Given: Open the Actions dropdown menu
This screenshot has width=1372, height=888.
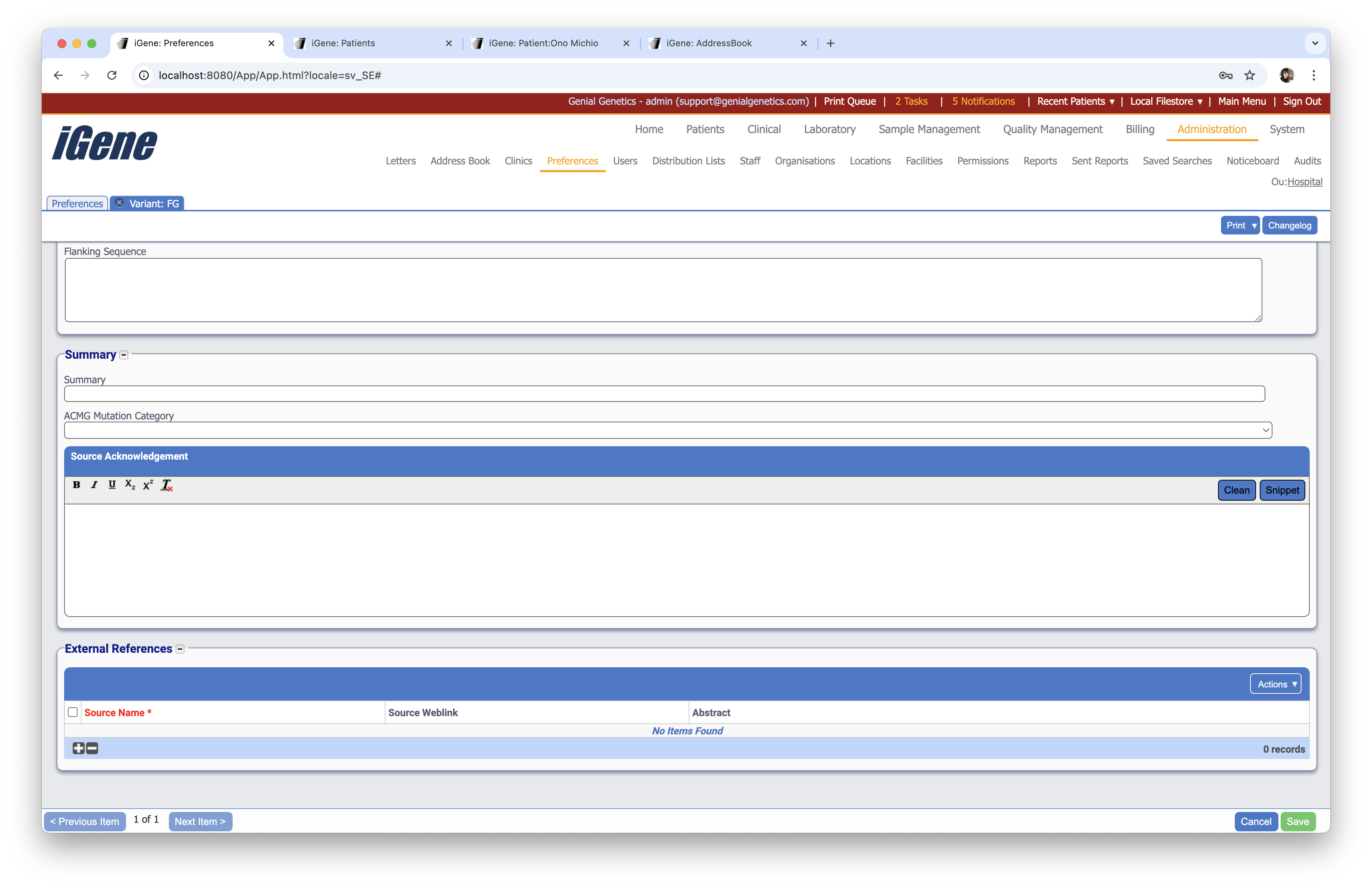Looking at the screenshot, I should click(x=1275, y=684).
